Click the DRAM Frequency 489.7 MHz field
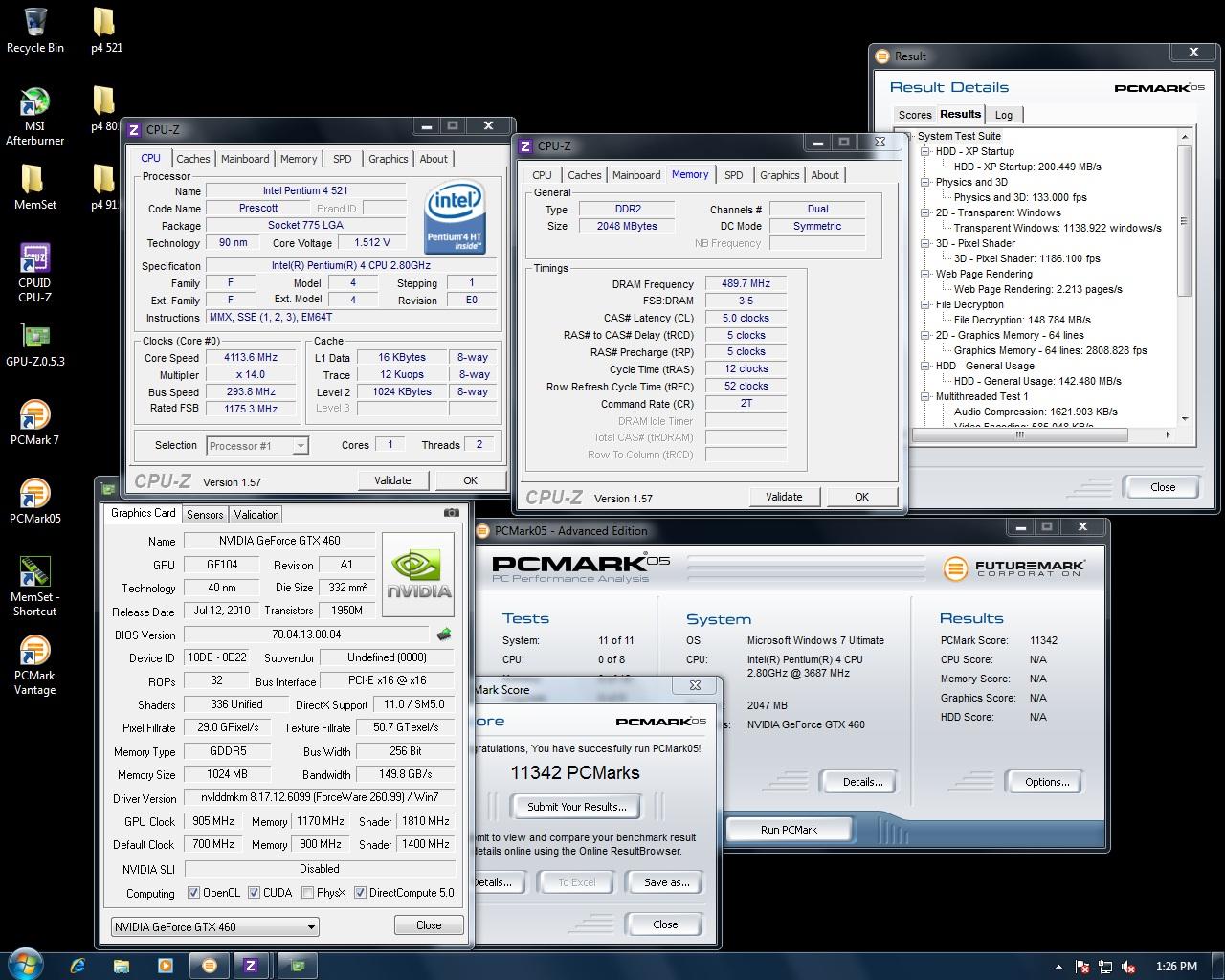 coord(746,283)
